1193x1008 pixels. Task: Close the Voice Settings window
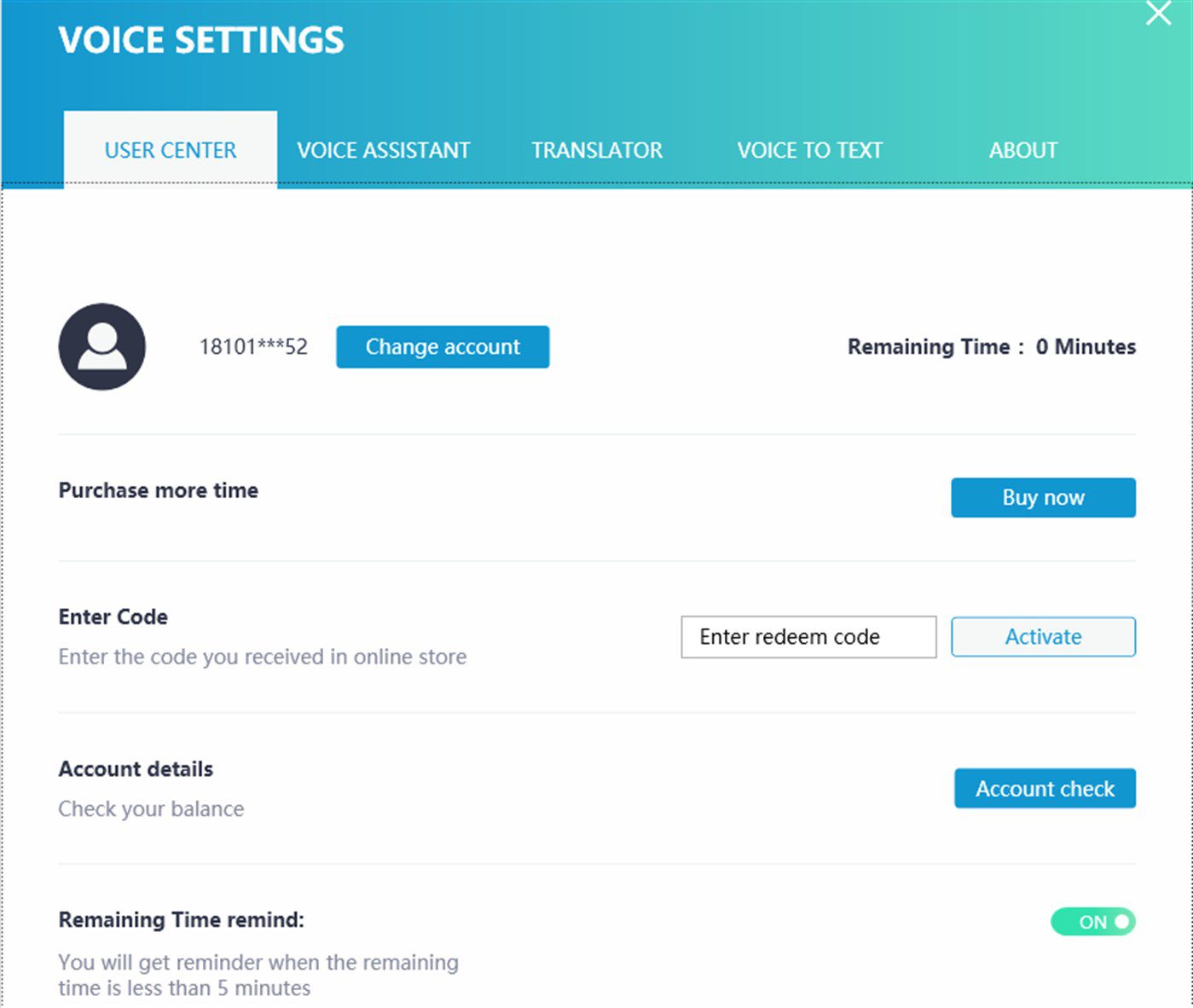(1158, 13)
